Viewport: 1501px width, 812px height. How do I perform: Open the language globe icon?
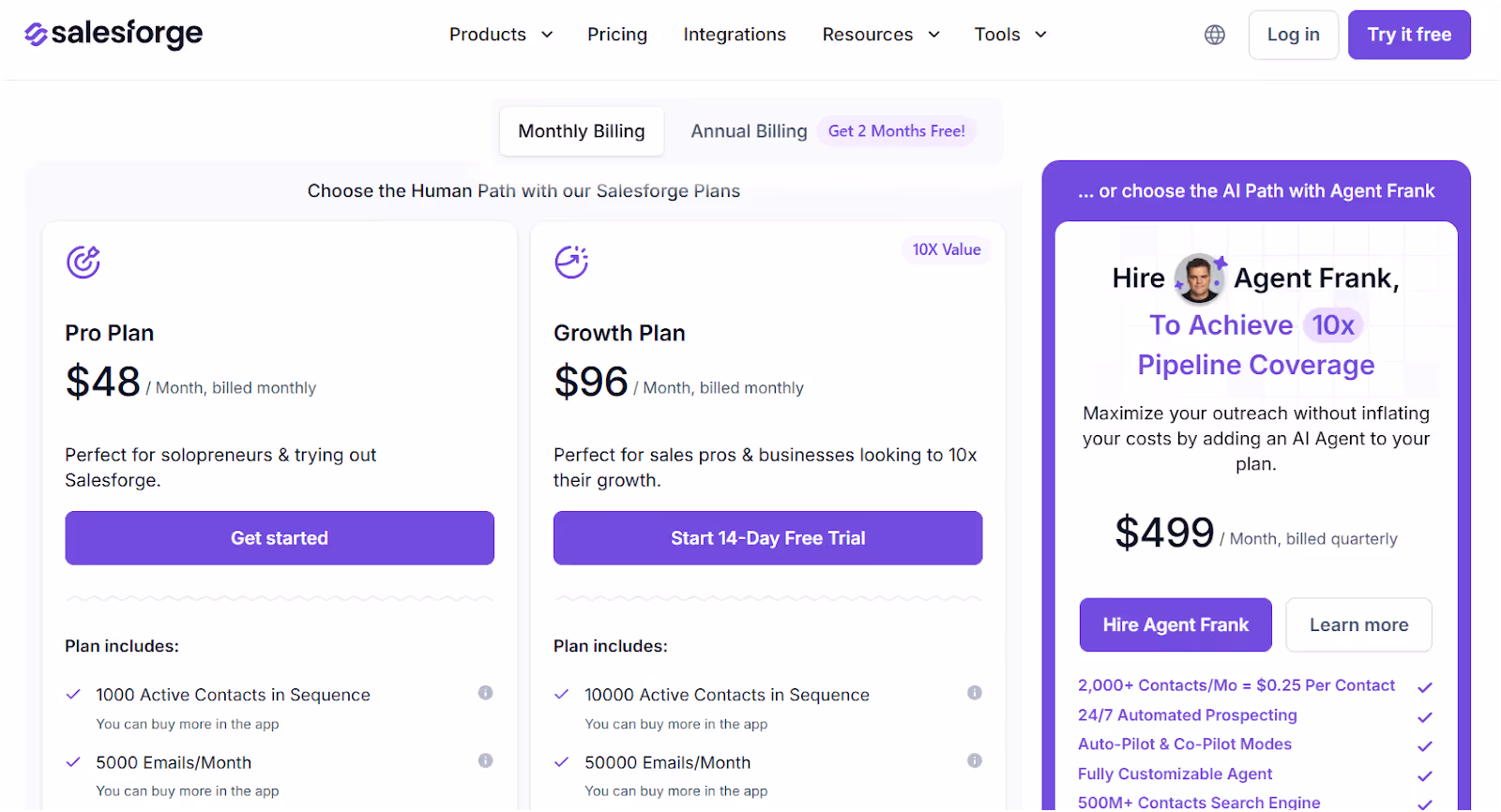click(1215, 35)
